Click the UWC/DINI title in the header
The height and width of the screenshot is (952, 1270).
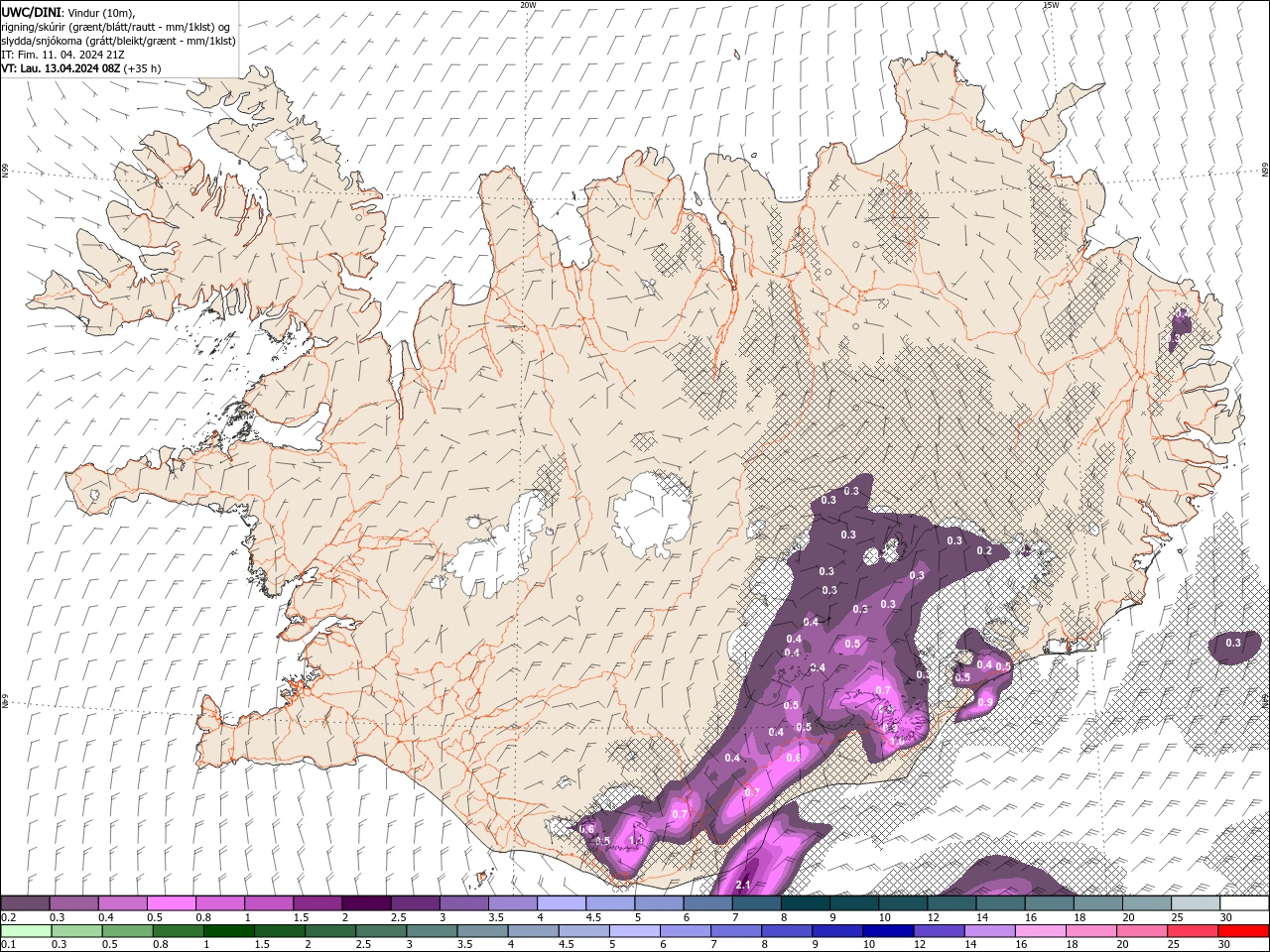[x=31, y=12]
